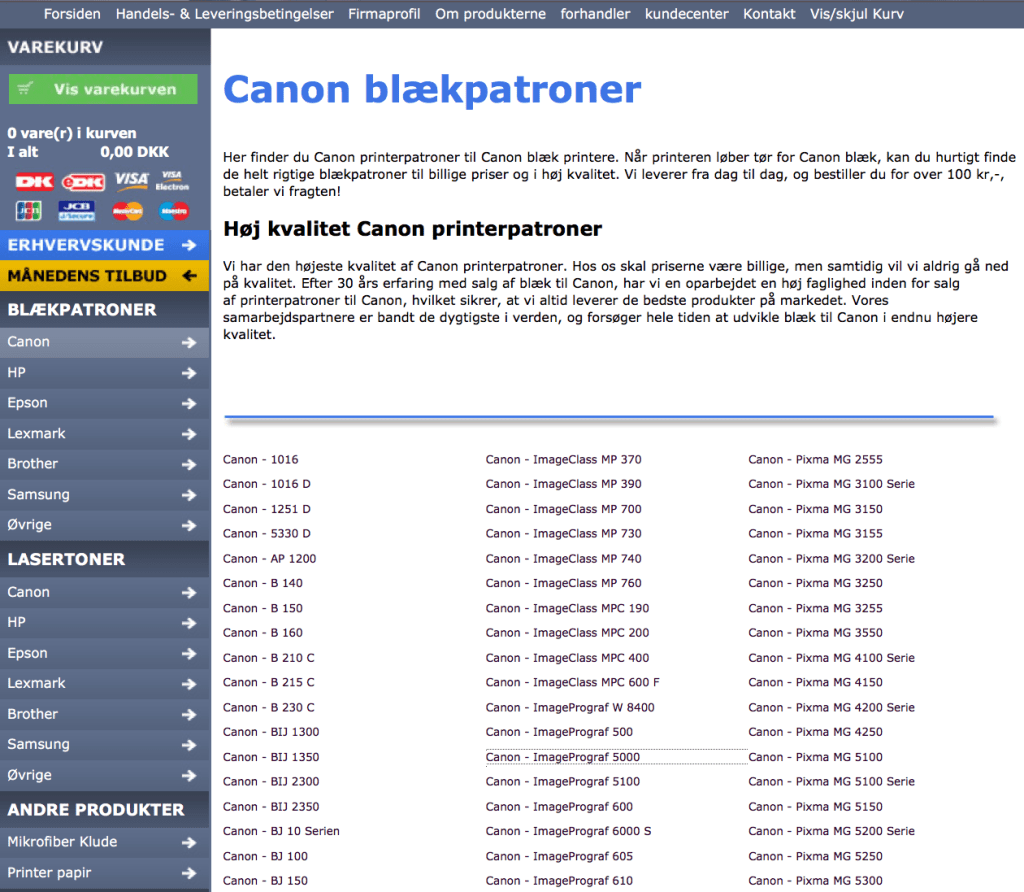Screen dimensions: 1024x892
Task: Open Canon - Pixma MG 3550 link
Action: point(815,633)
